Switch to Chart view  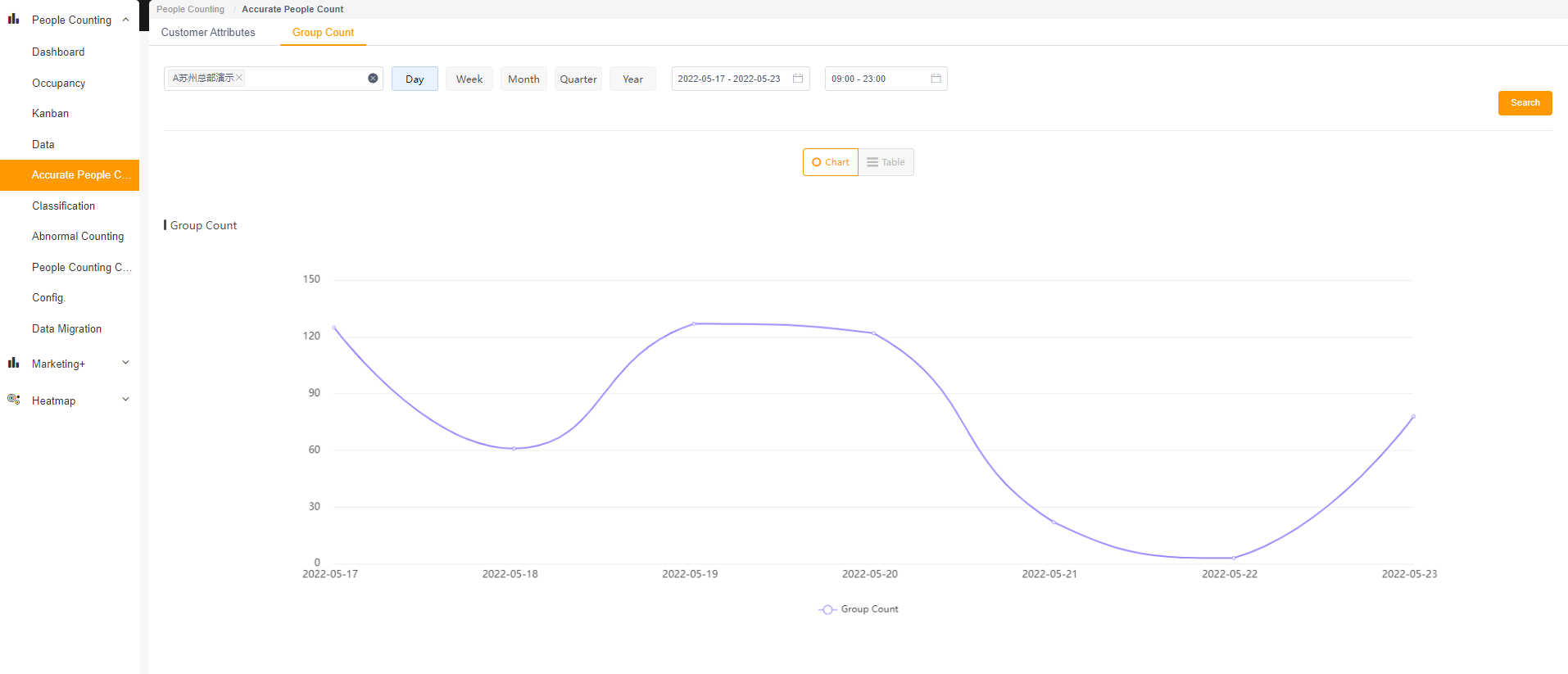pyautogui.click(x=831, y=162)
